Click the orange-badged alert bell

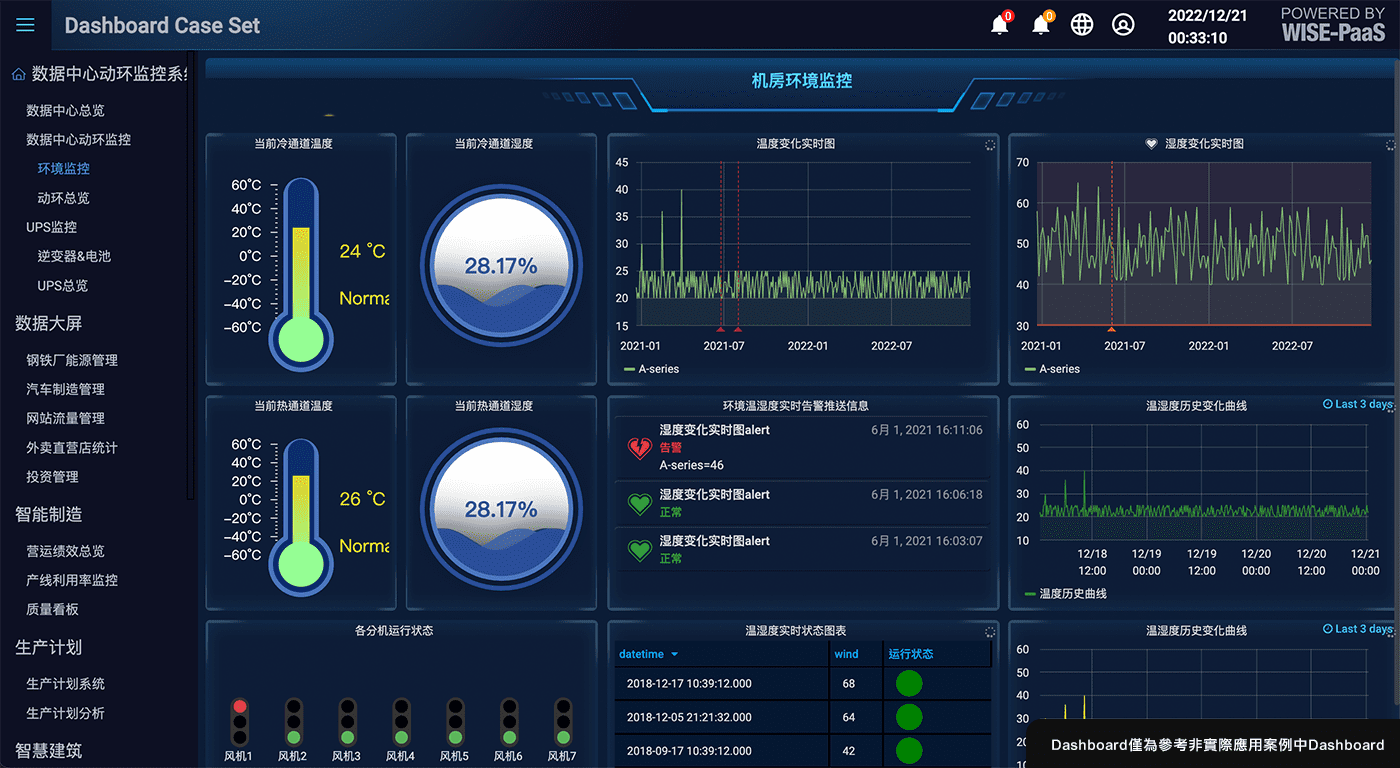1041,25
